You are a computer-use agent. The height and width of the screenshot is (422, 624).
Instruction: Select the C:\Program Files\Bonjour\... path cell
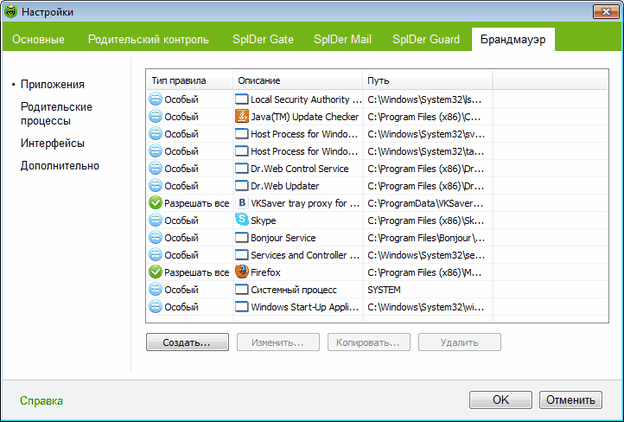tap(426, 238)
